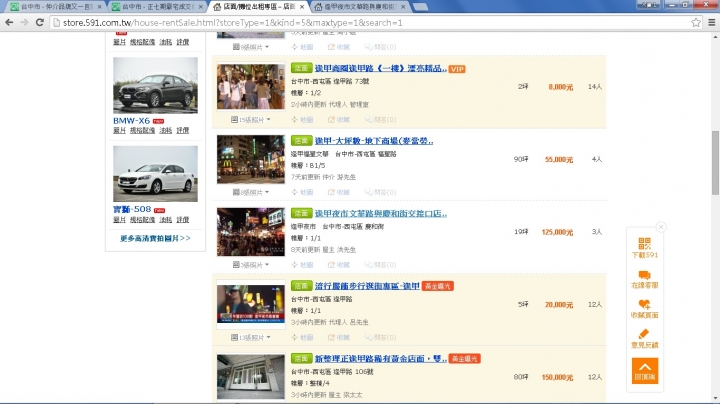
Task: Open a new browser tab
Action: (421, 7)
